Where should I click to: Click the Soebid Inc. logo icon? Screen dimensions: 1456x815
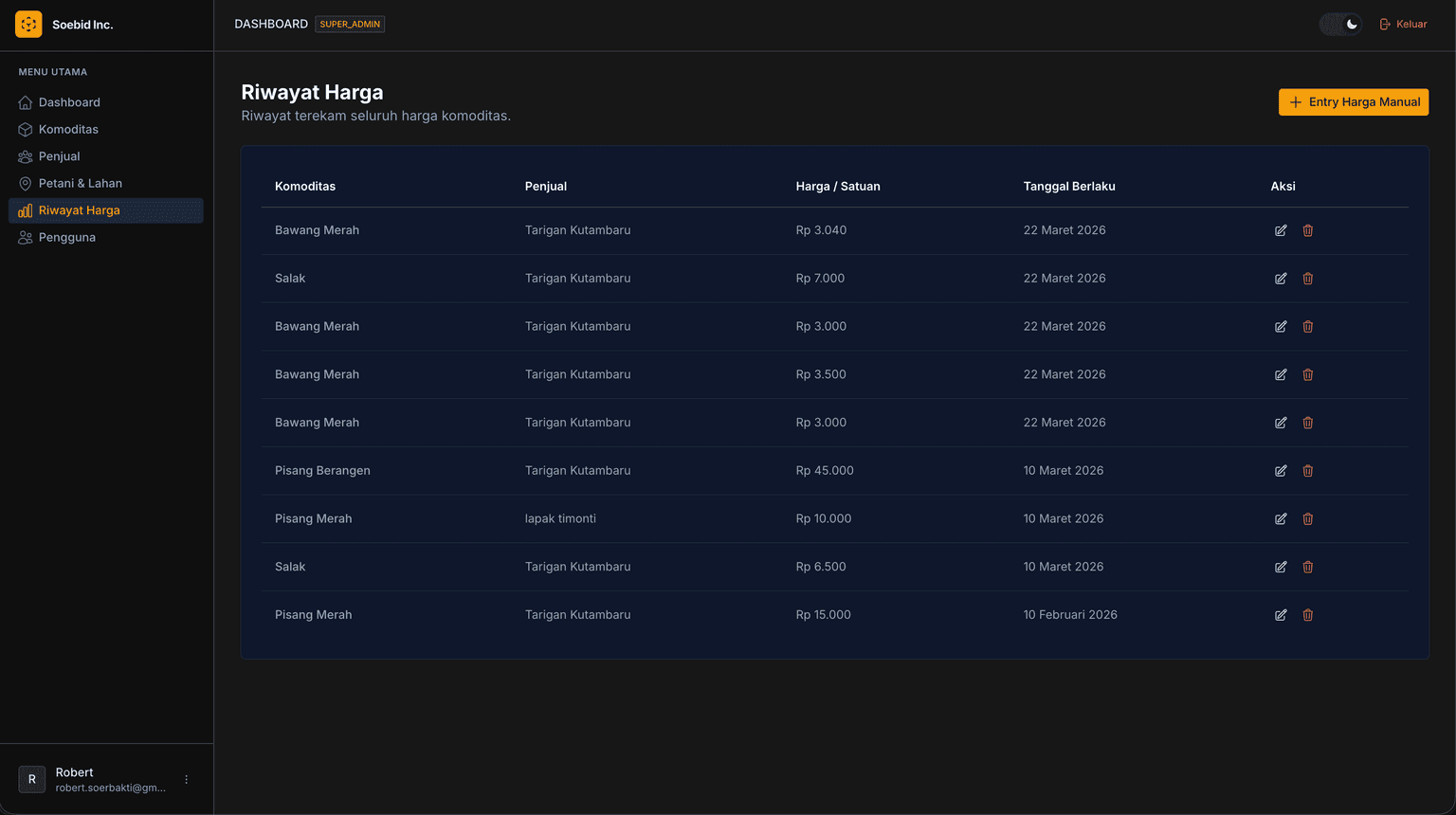pyautogui.click(x=28, y=25)
